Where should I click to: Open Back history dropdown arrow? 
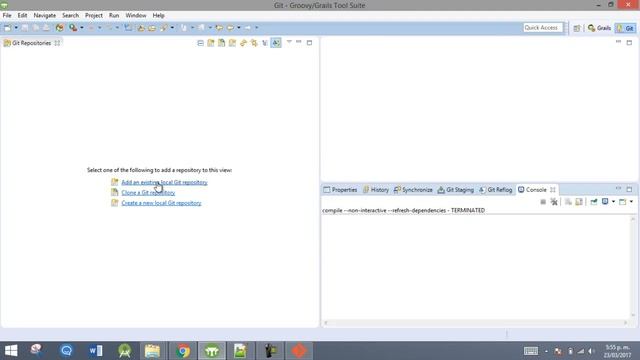[x=239, y=28]
